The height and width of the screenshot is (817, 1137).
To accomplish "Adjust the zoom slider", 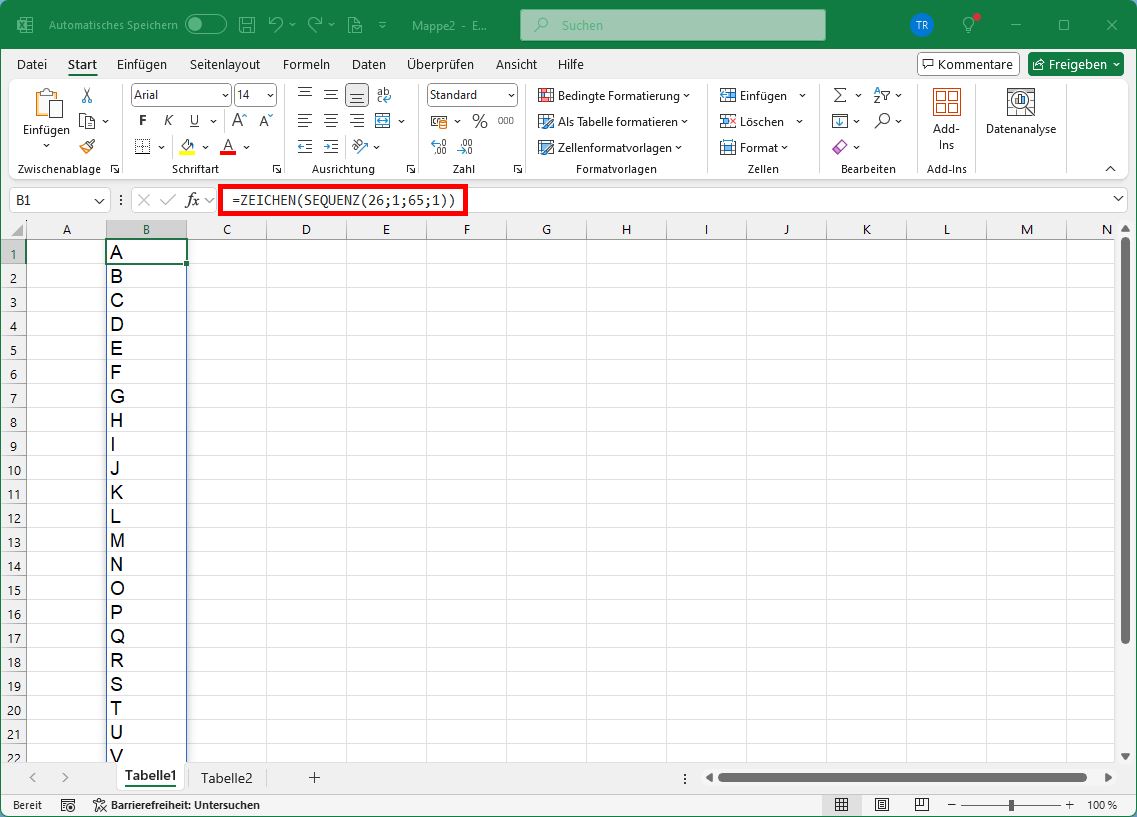I will click(x=1013, y=804).
